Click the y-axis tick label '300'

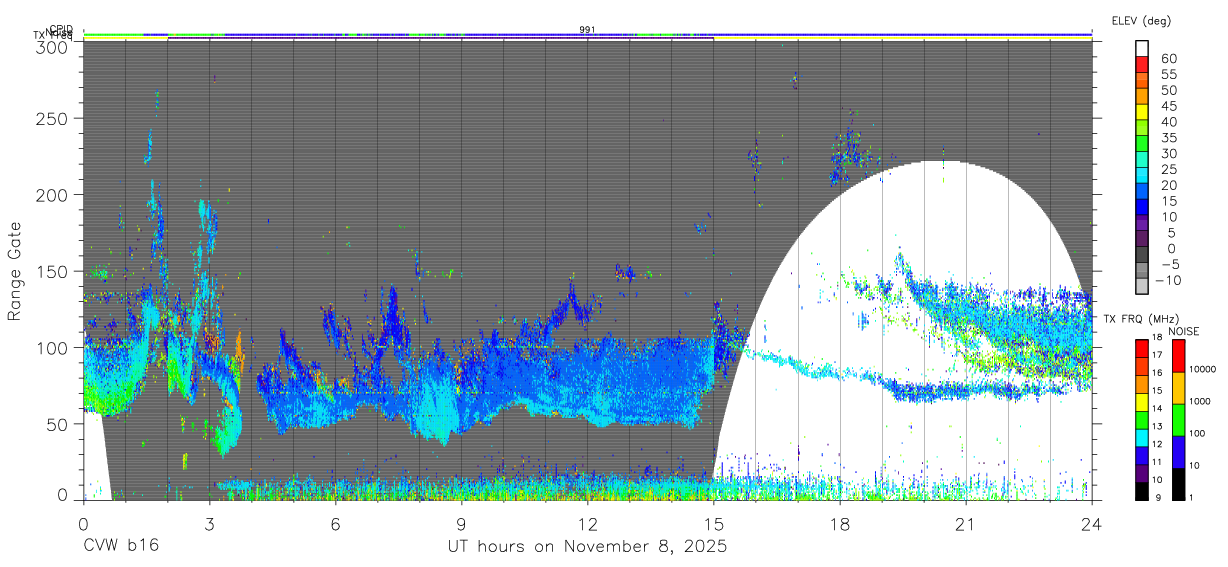pos(52,46)
